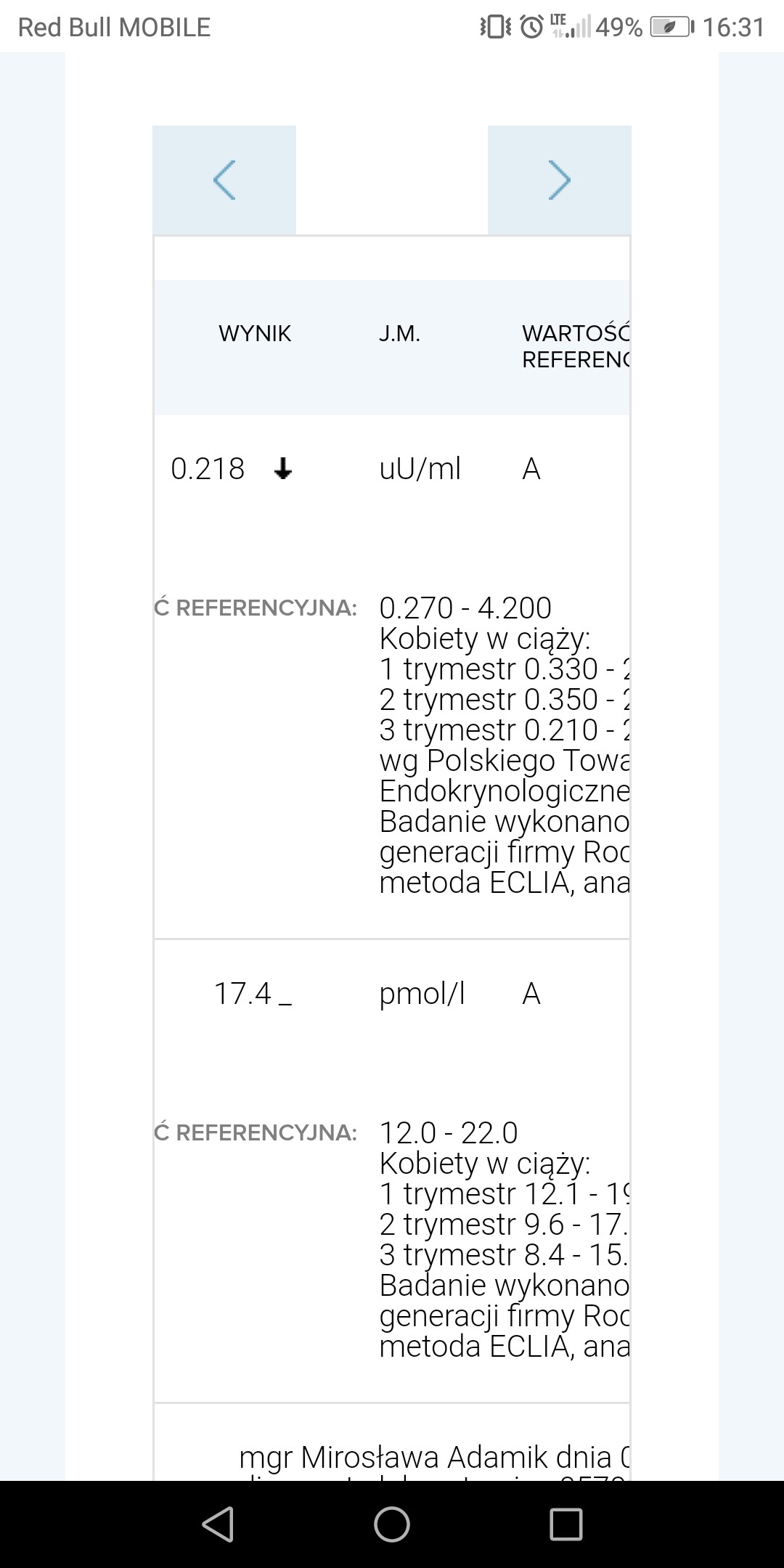This screenshot has height=1568, width=784.
Task: Select the WYNIK column header
Action: pos(255,334)
